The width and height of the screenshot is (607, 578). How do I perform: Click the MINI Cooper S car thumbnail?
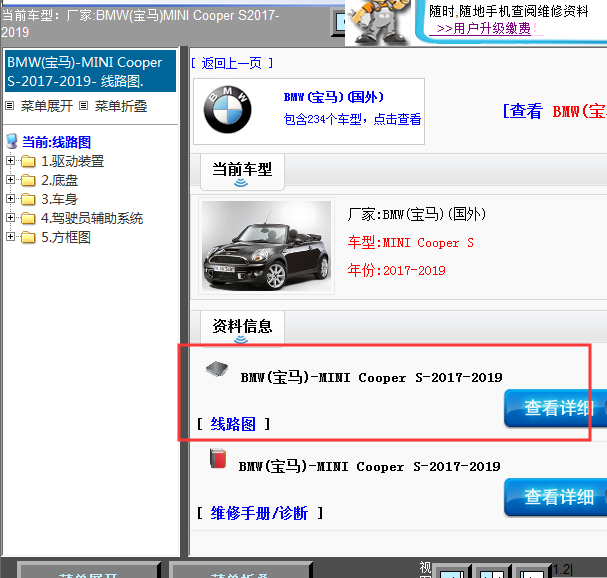point(266,245)
